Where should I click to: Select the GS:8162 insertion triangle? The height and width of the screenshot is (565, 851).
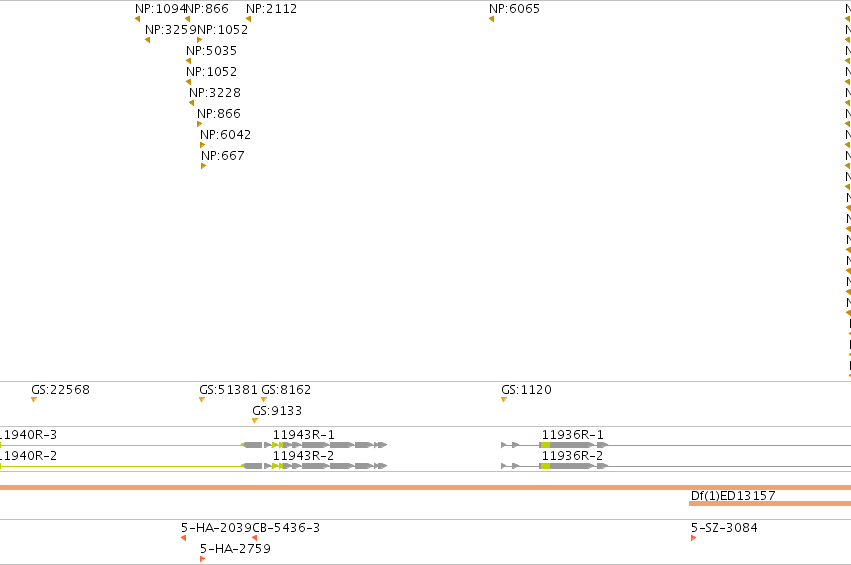pyautogui.click(x=264, y=400)
